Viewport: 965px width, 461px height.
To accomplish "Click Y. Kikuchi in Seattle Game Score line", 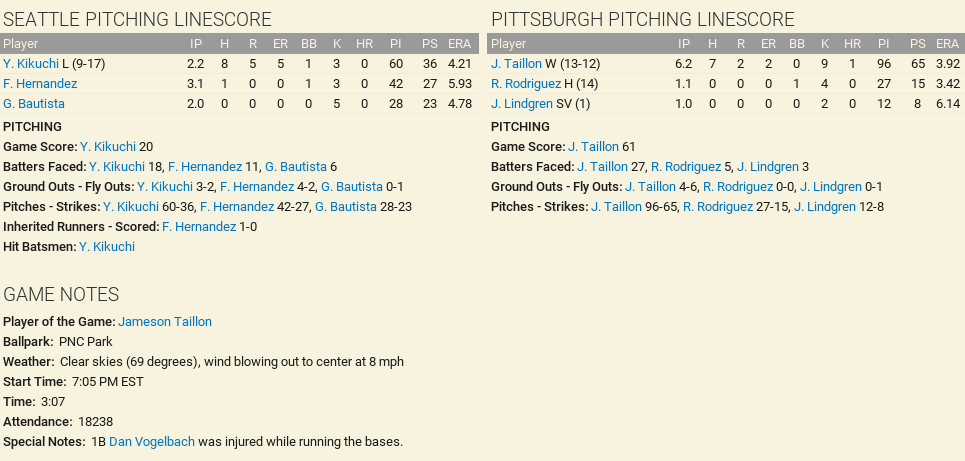I will coord(108,147).
